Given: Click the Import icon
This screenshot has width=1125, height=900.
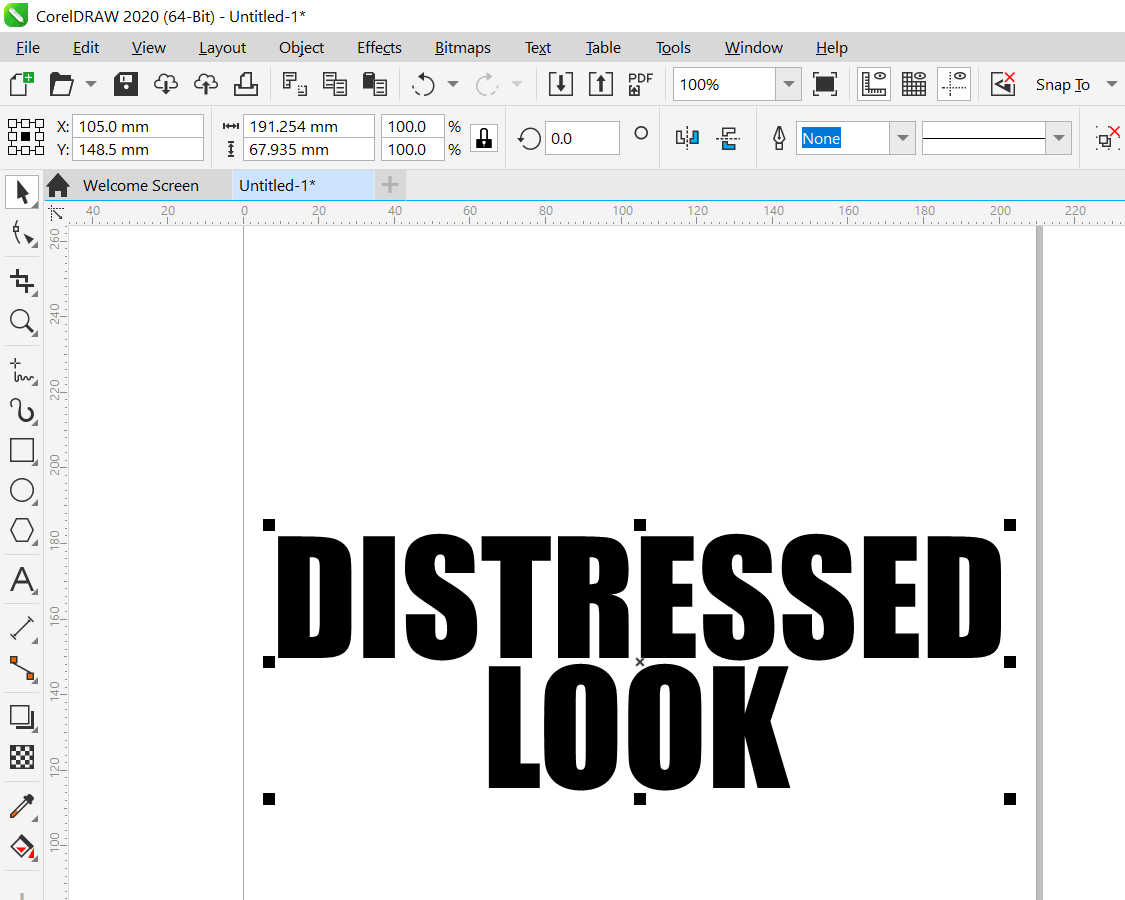Looking at the screenshot, I should pos(560,84).
